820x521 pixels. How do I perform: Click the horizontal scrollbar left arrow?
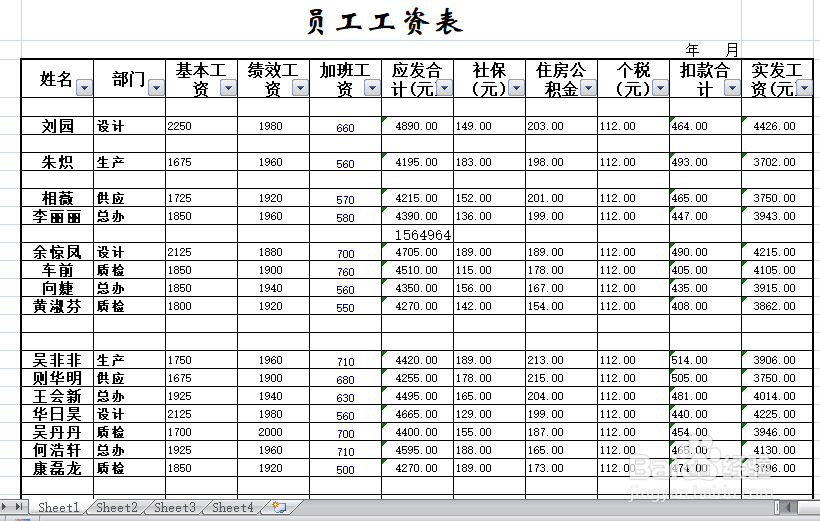790,507
